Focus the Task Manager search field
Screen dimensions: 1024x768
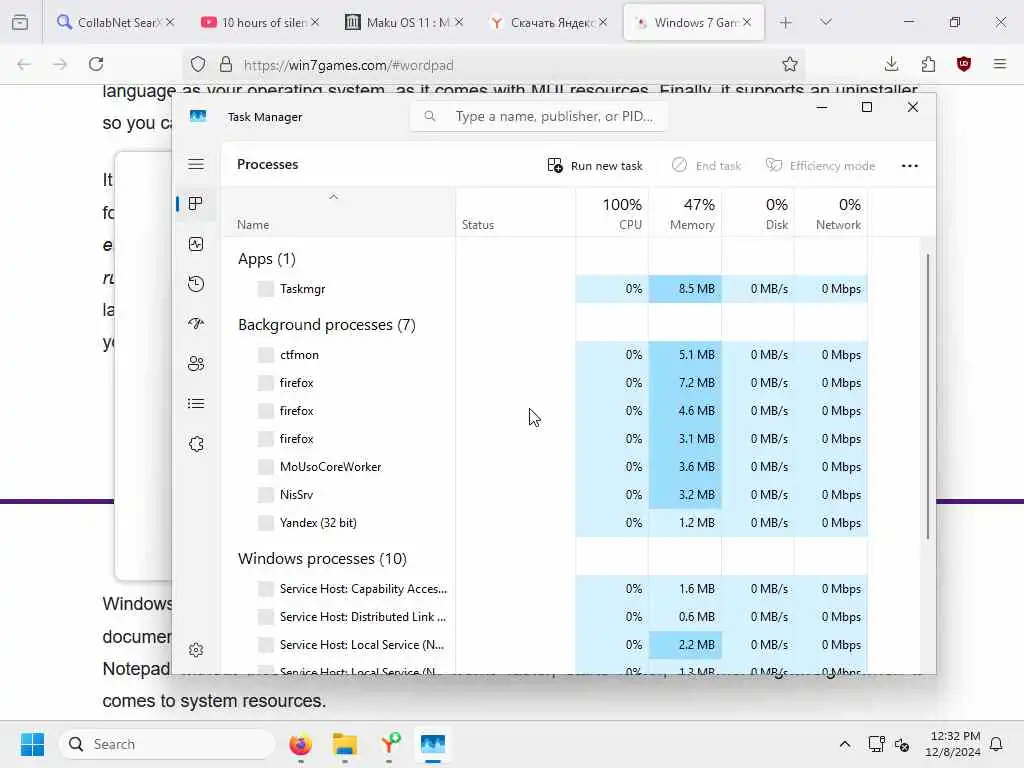pos(539,116)
